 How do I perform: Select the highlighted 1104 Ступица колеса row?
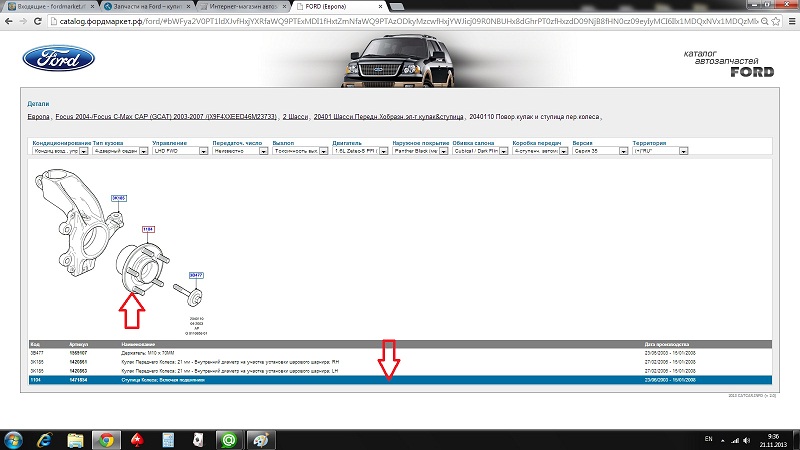tap(401, 380)
